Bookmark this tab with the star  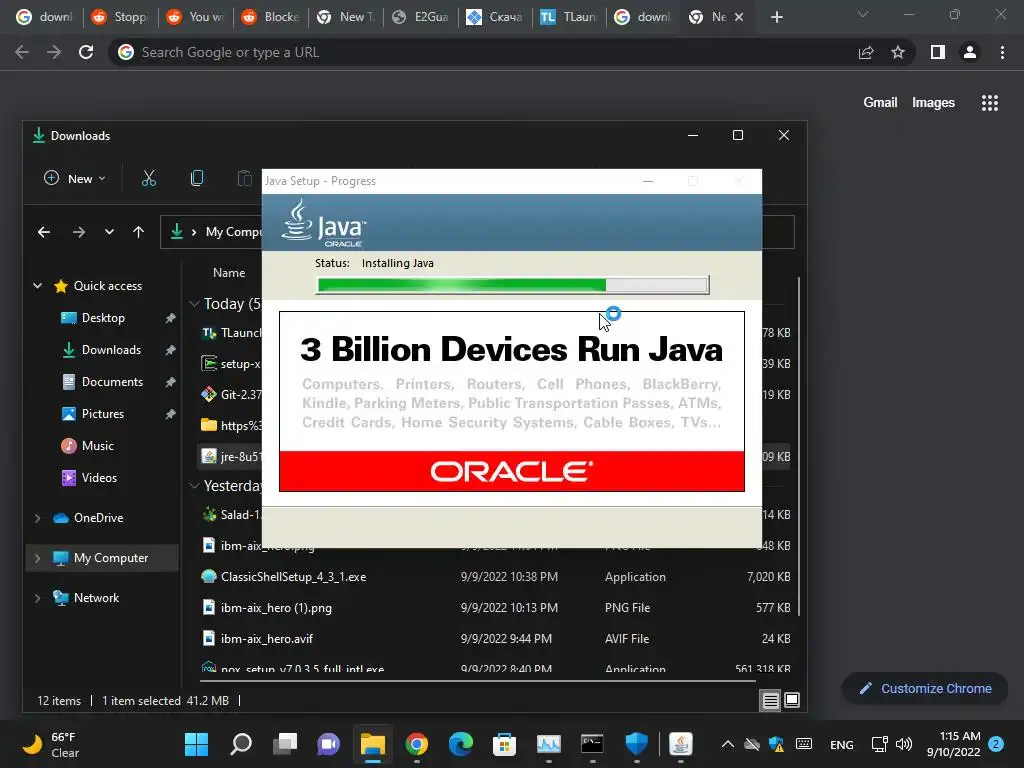[898, 52]
